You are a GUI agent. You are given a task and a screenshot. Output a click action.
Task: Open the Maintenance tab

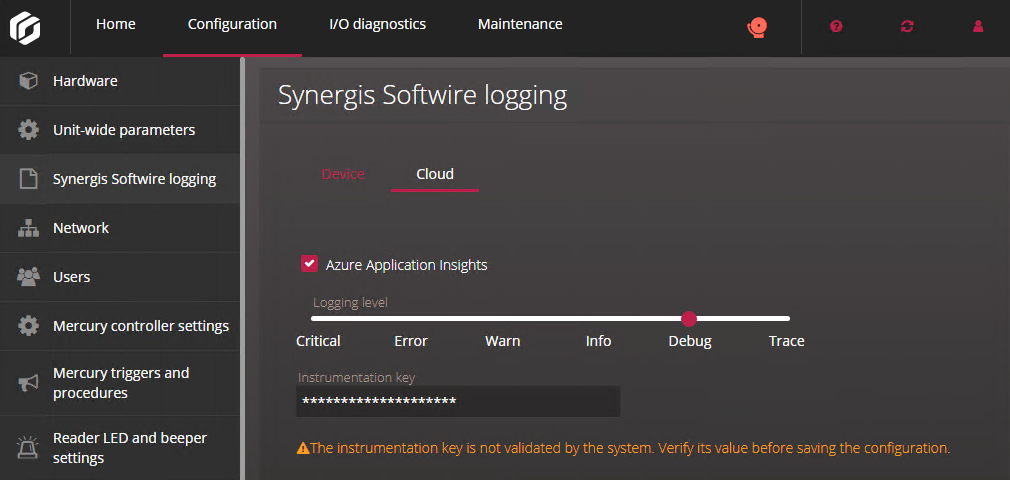(520, 24)
